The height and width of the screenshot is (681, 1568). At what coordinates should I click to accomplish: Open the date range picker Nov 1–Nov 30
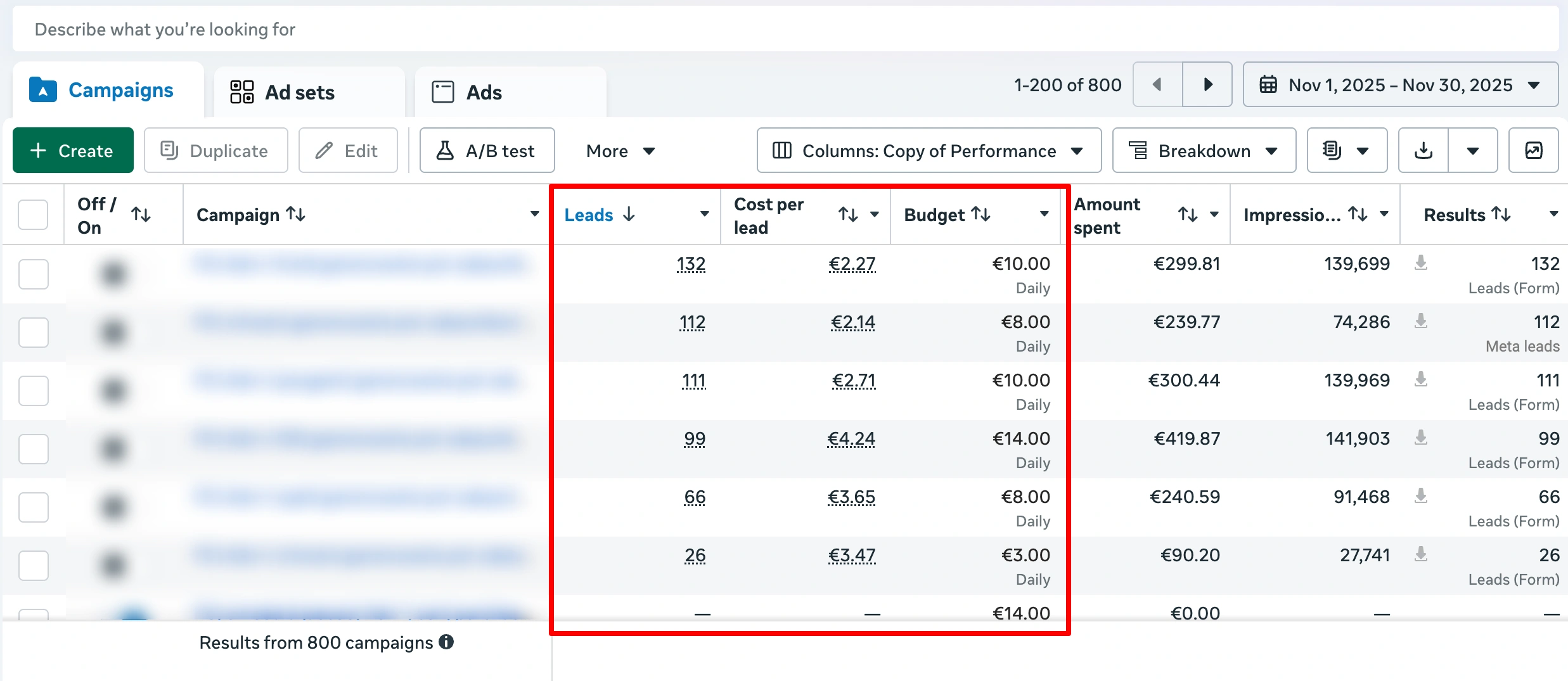coord(1400,84)
